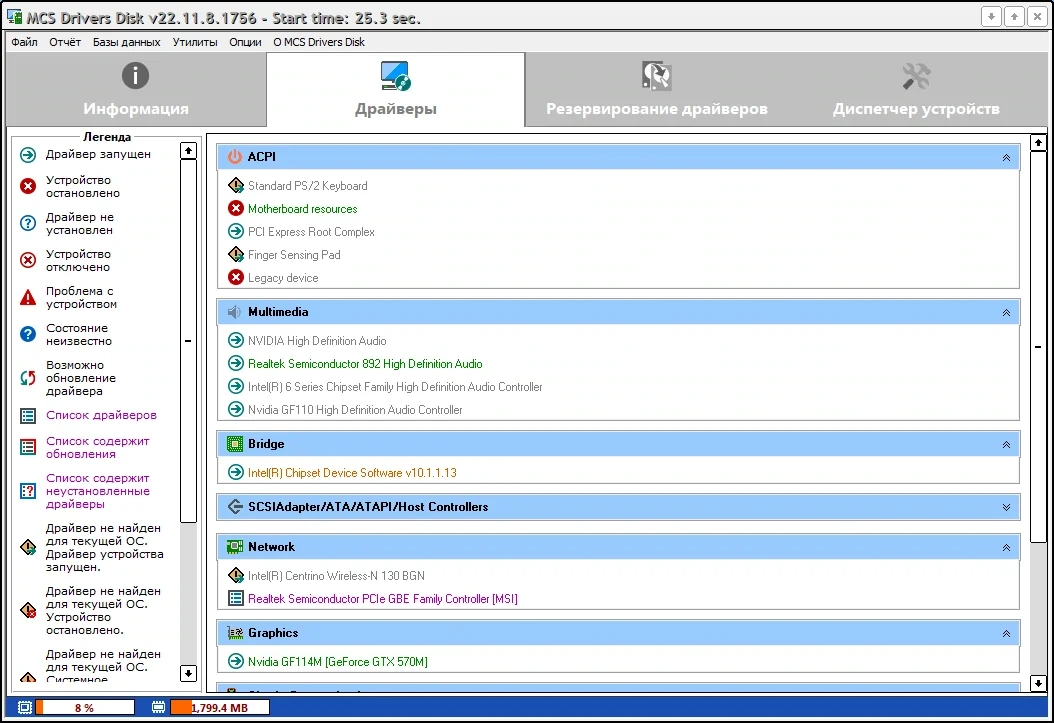The image size is (1054, 723).
Task: Click the memory usage 1,799.4 MB bar
Action: [x=220, y=708]
